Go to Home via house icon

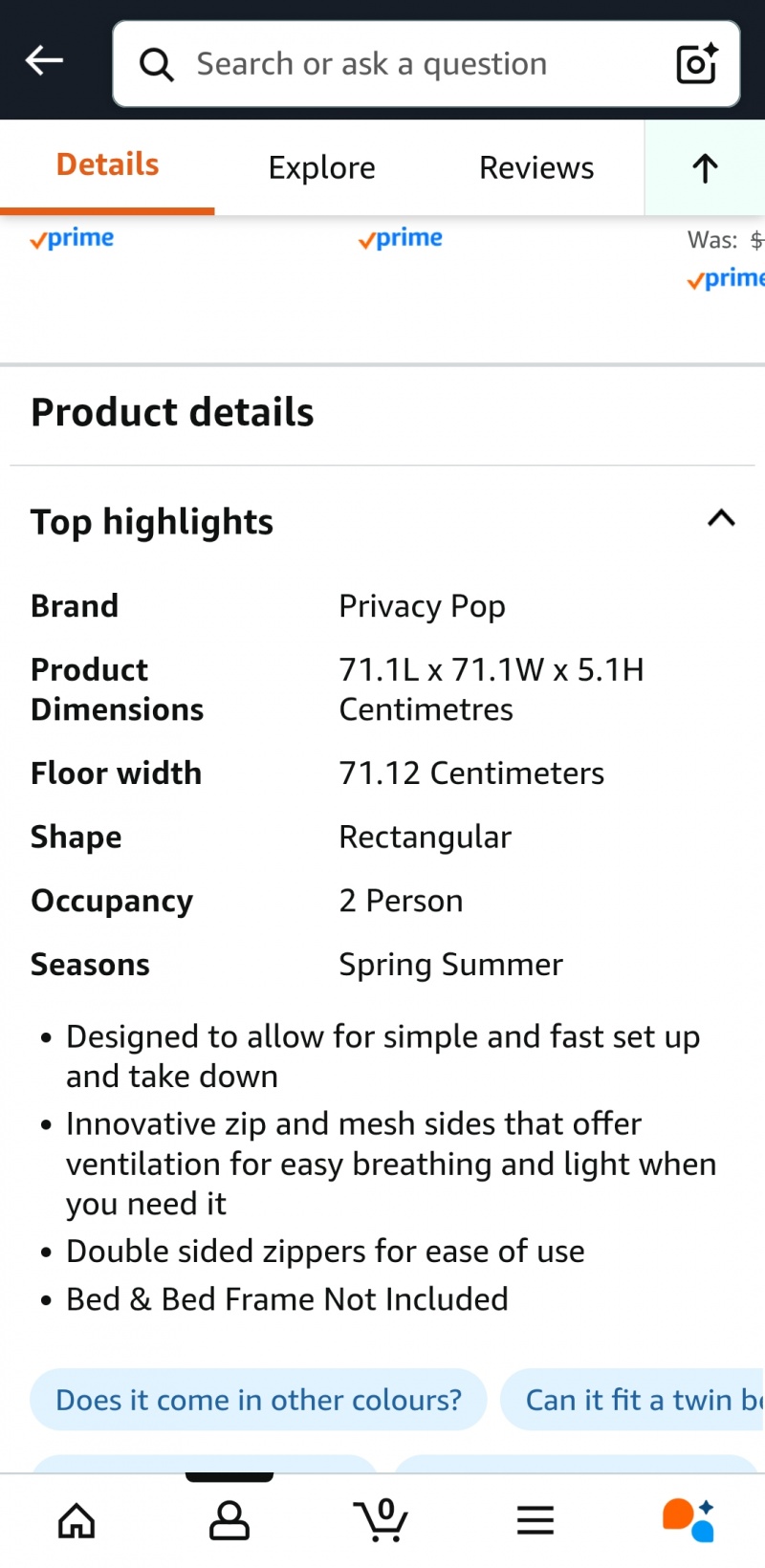coord(76,1520)
